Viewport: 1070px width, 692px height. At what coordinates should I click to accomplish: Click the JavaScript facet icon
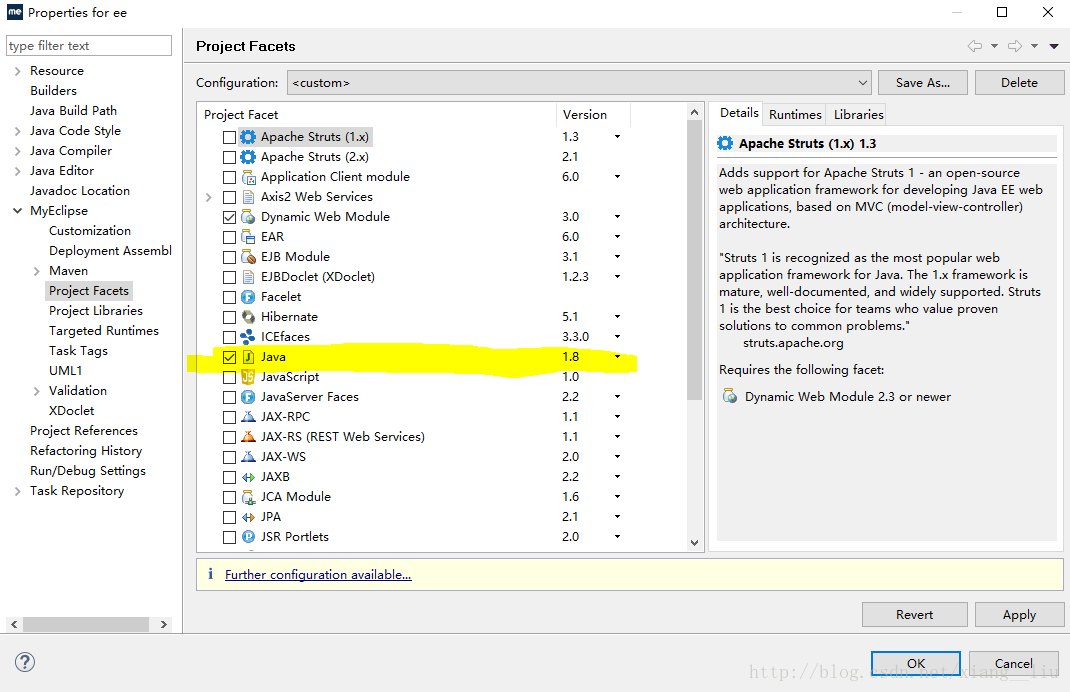[x=248, y=377]
